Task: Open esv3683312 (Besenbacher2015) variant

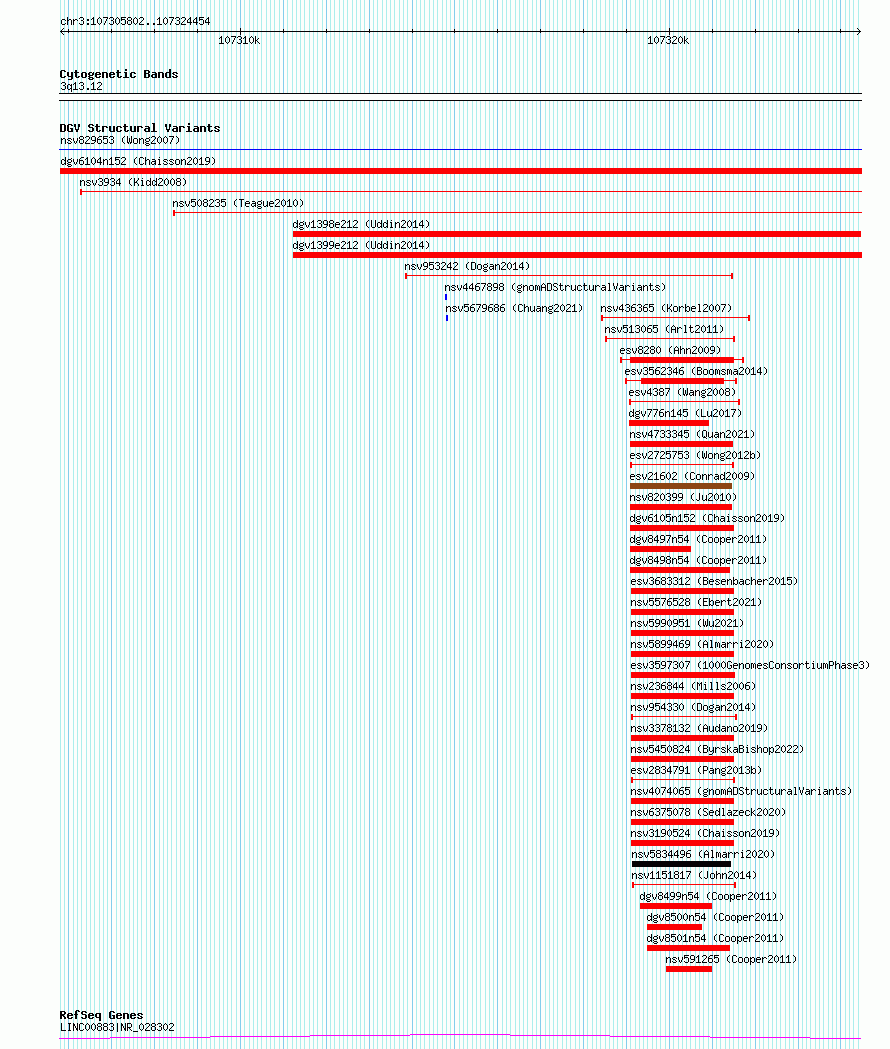Action: 714,581
